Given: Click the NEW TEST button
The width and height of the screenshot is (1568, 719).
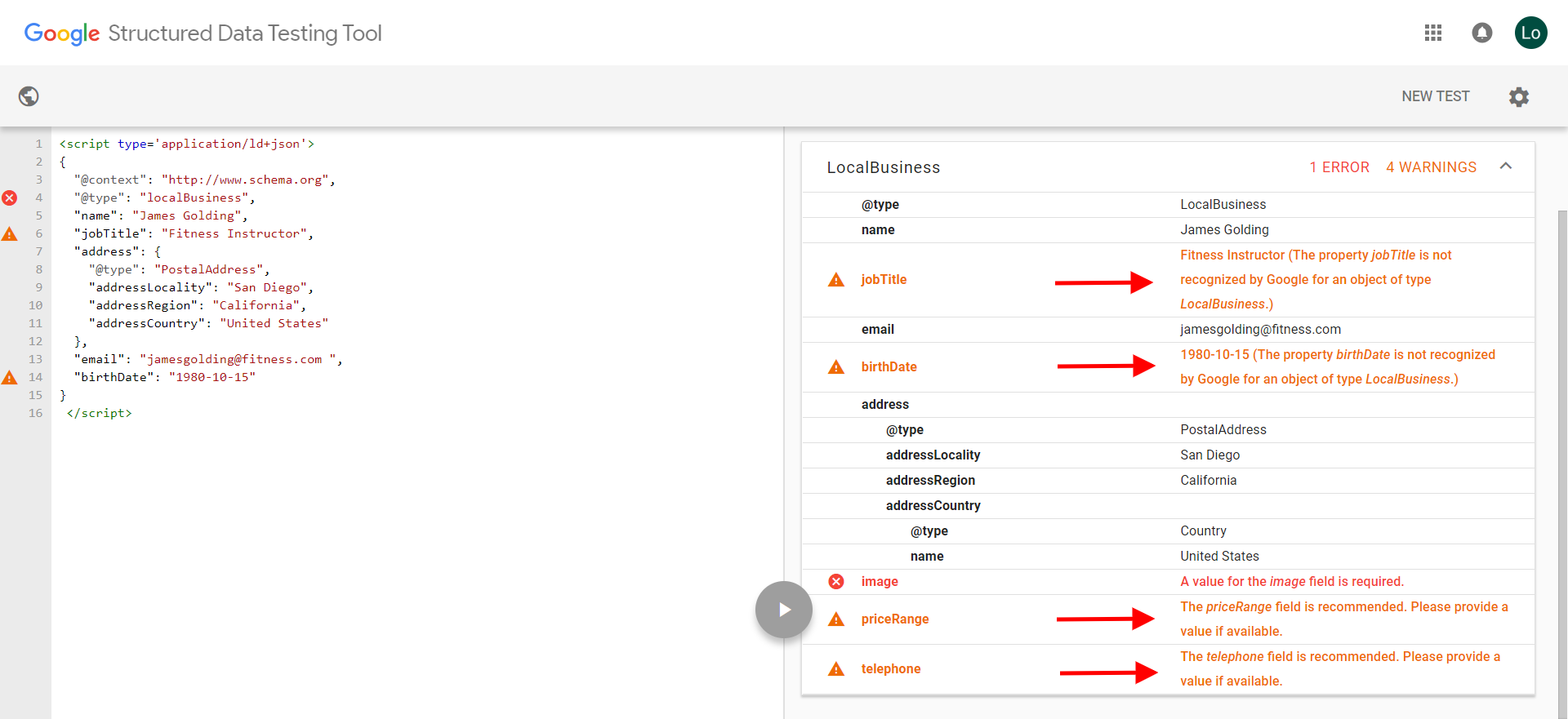Looking at the screenshot, I should pos(1436,96).
